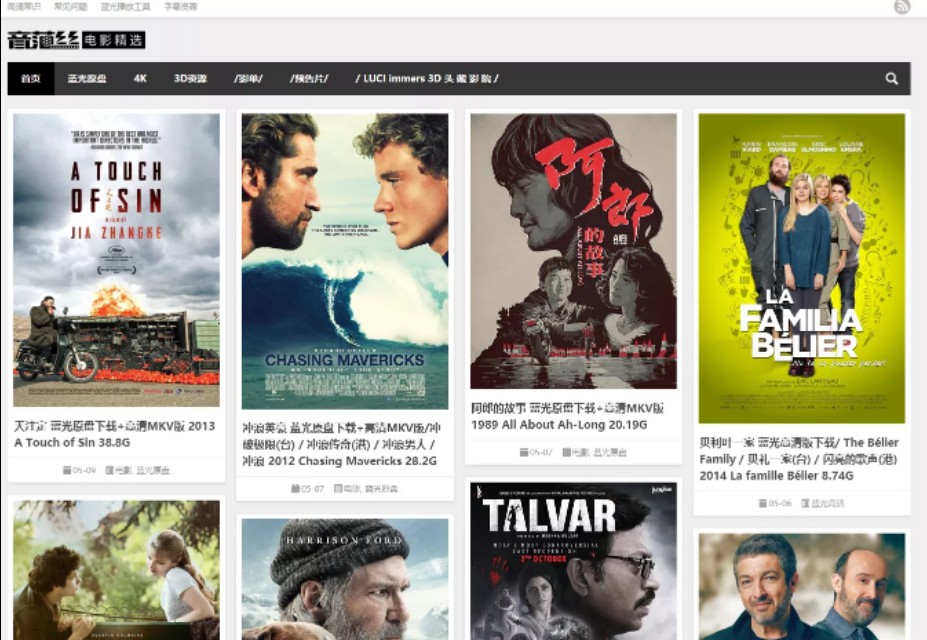Open the /影单/ menu item
The height and width of the screenshot is (640, 927).
click(x=248, y=79)
